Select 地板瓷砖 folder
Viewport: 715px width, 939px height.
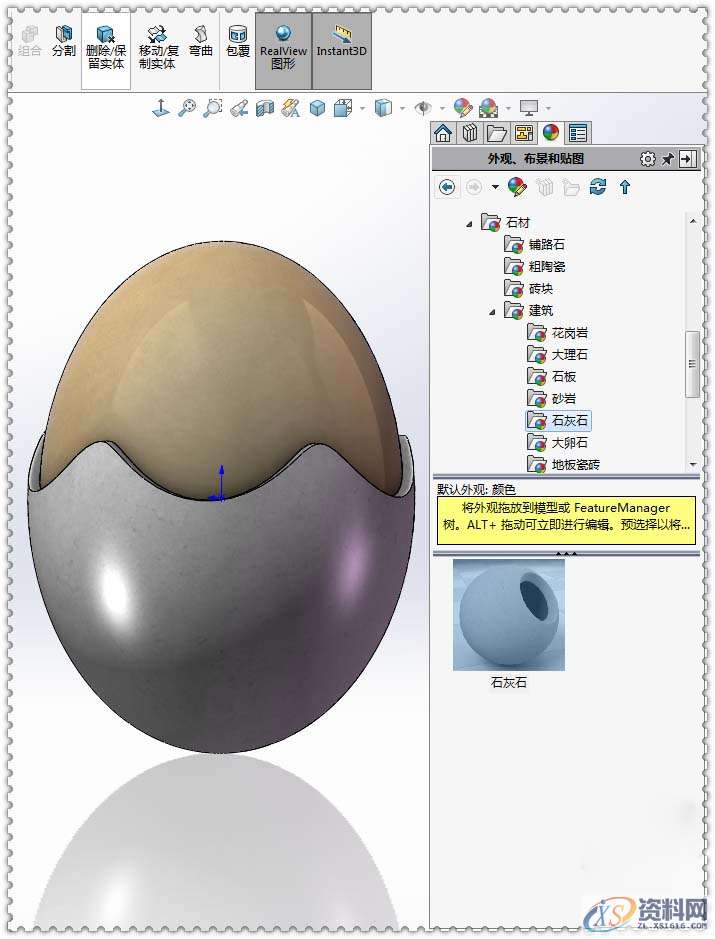(564, 464)
